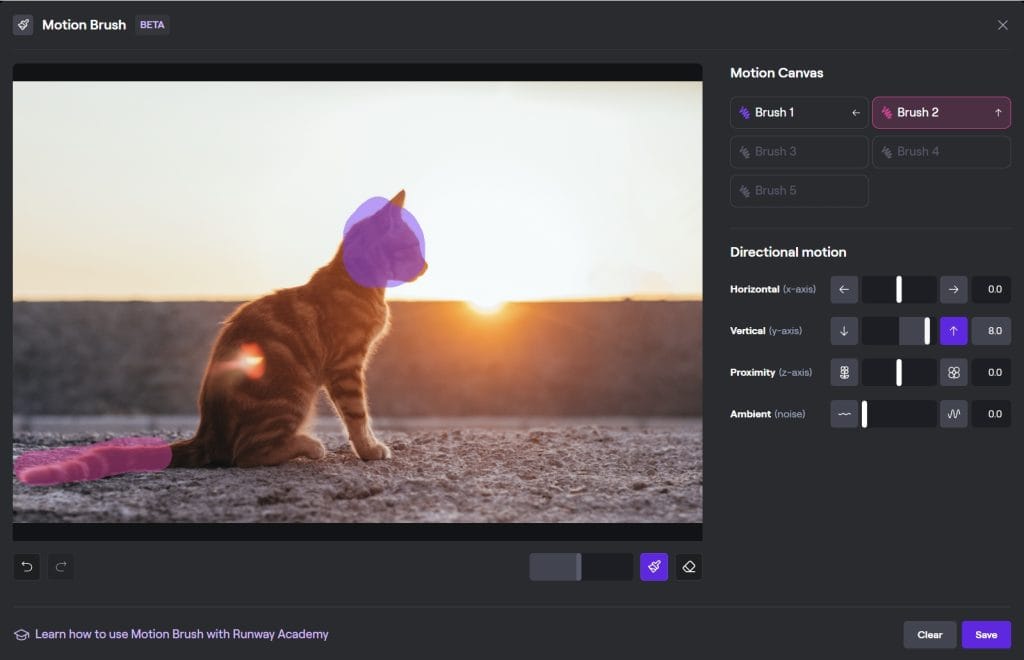Switch to Brush 1
The height and width of the screenshot is (660, 1024).
click(799, 113)
